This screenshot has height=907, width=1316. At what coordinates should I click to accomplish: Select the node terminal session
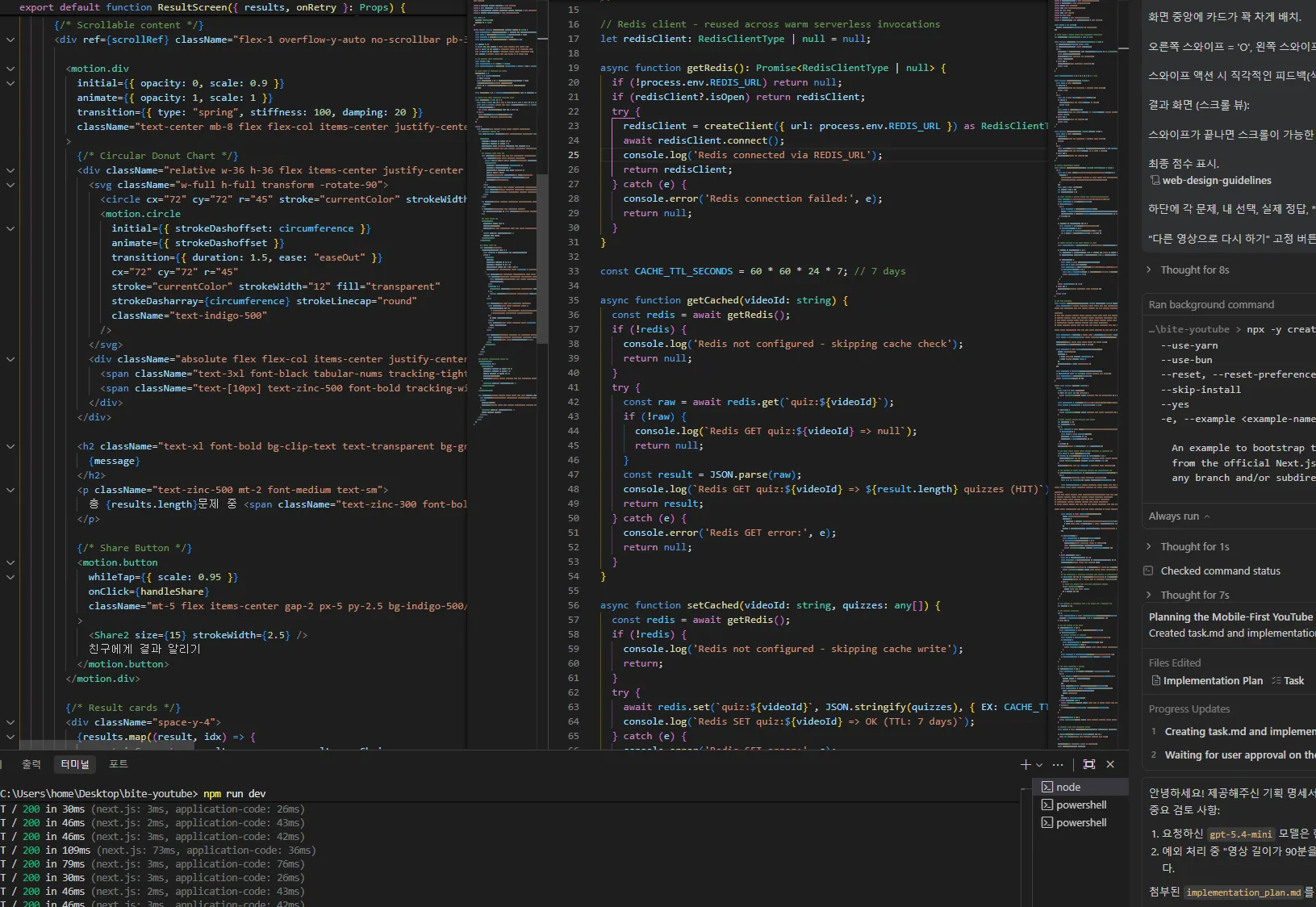[1067, 787]
